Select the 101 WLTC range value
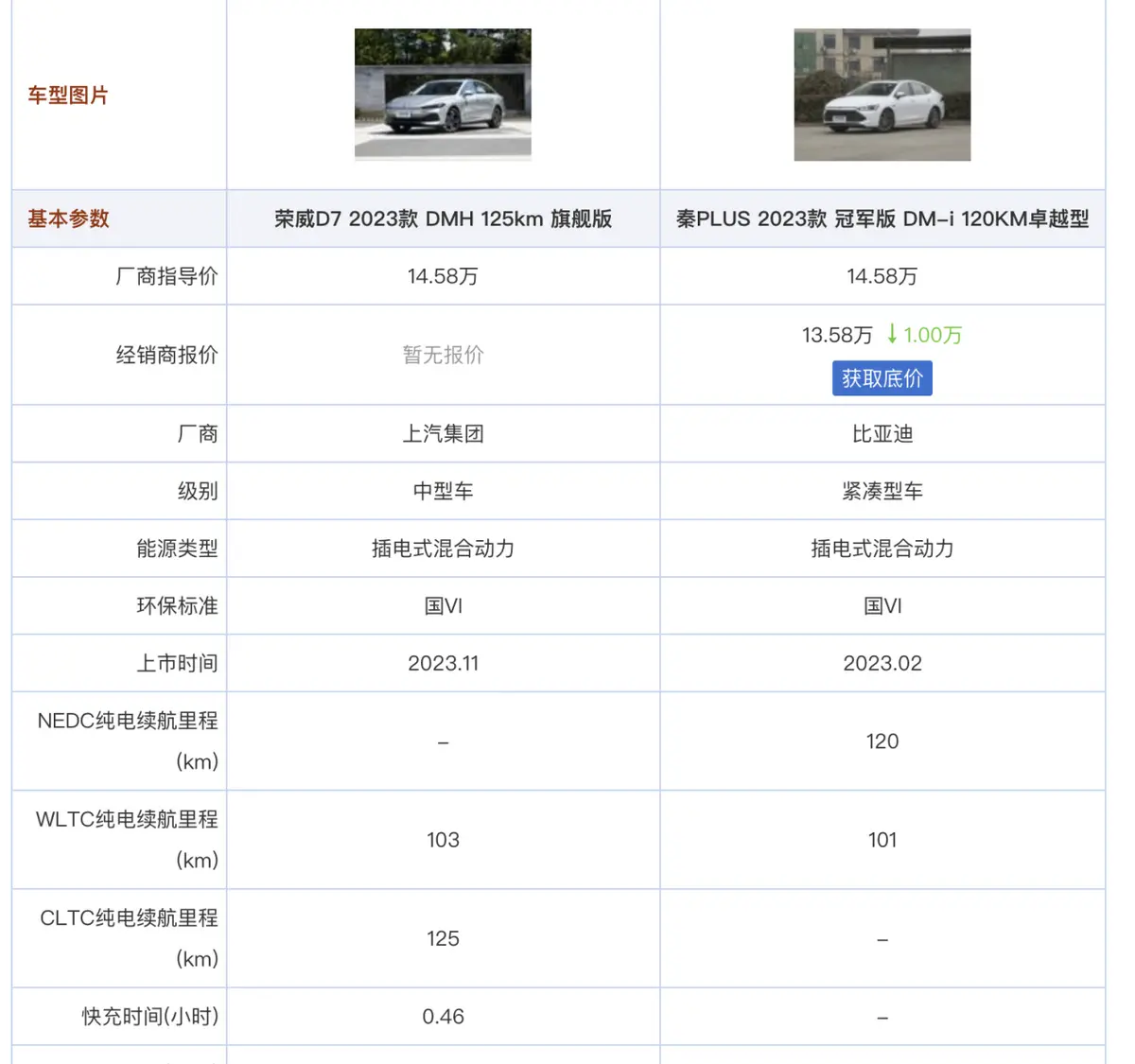Screen dimensions: 1135x1064 (x=882, y=840)
